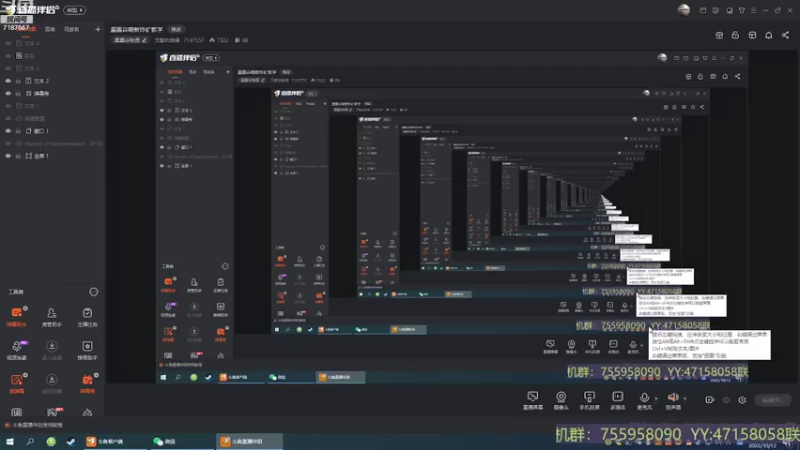Hide the 文本 2 source

coord(8,81)
